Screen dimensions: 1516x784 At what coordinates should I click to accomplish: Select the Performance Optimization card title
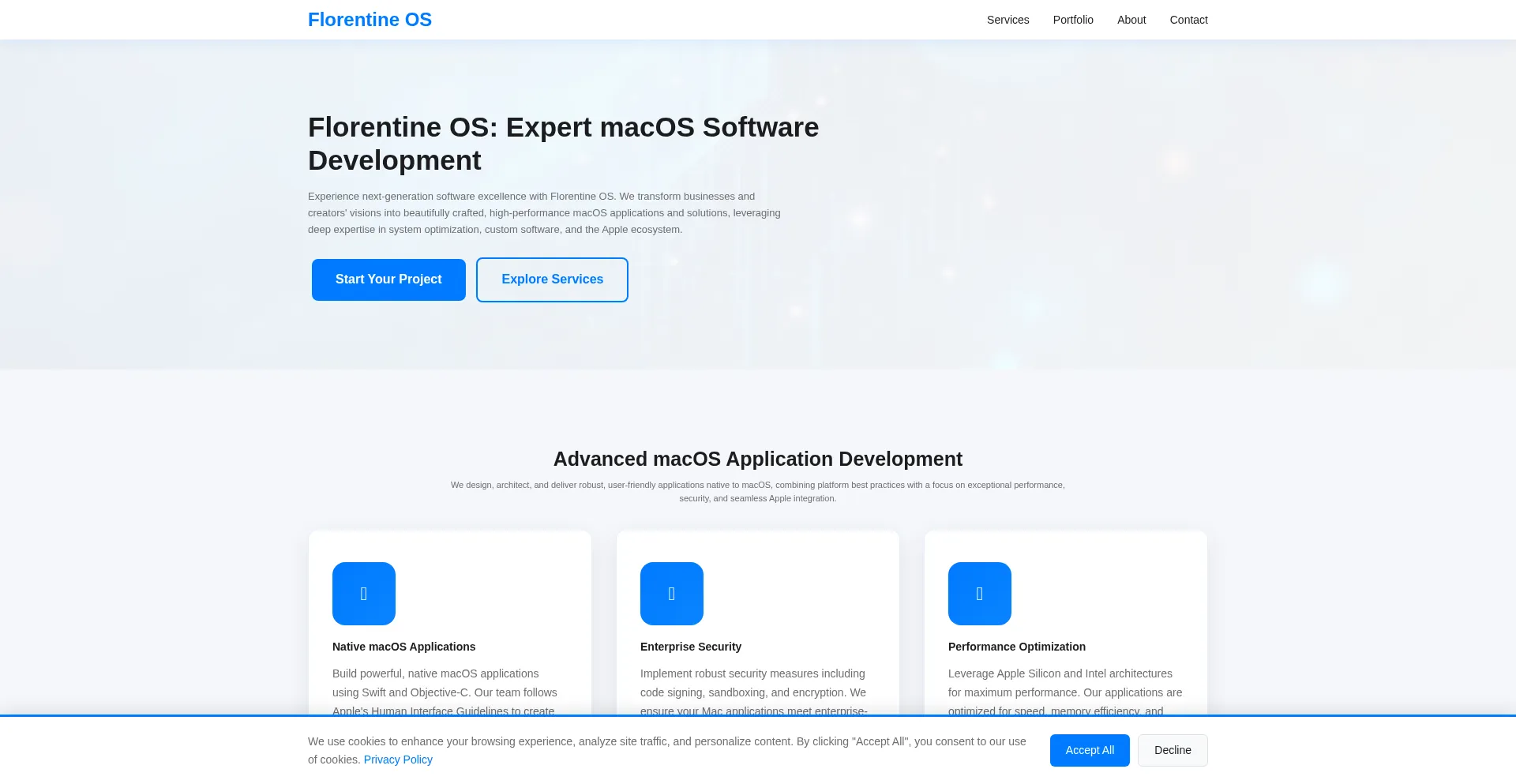1016,647
